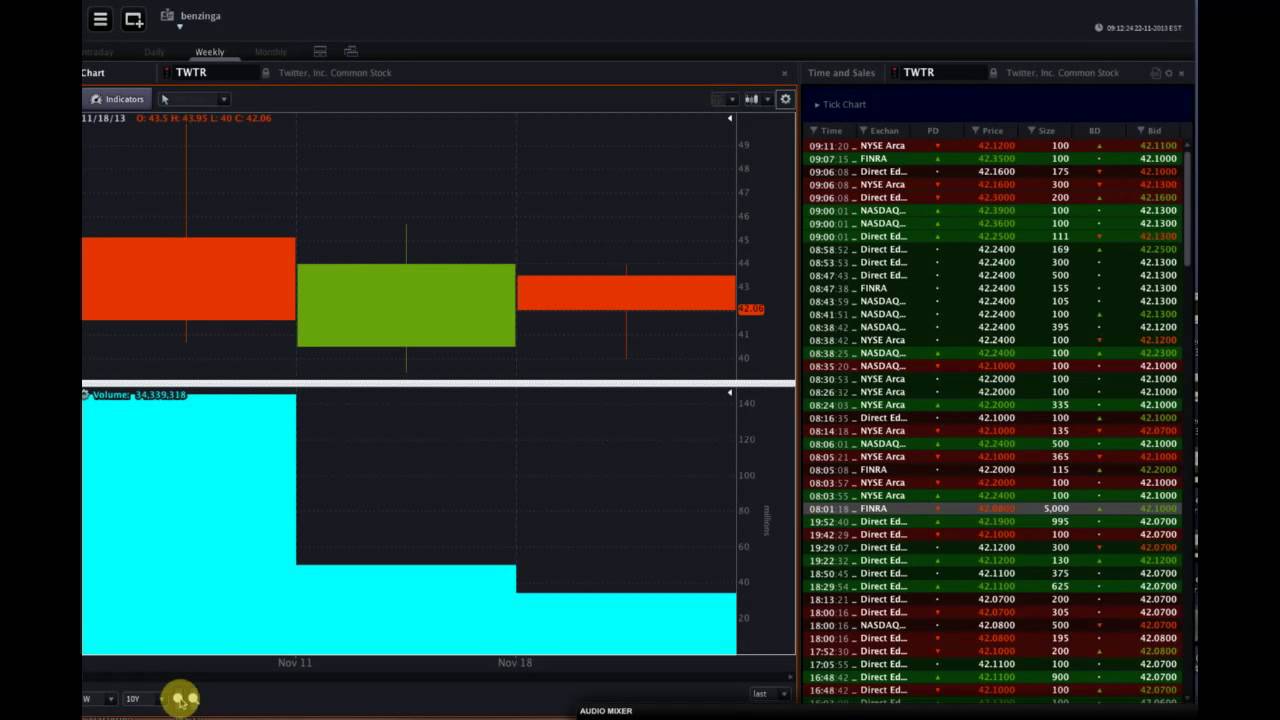The image size is (1280, 720).
Task: Switch to the Monthly tab
Action: (x=270, y=52)
